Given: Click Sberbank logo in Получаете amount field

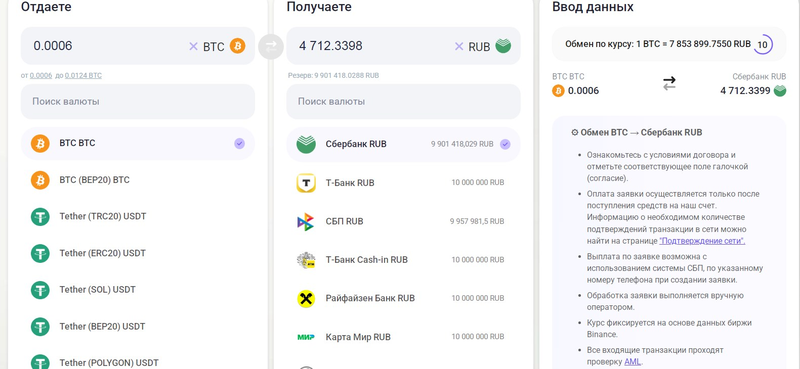Looking at the screenshot, I should pyautogui.click(x=503, y=46).
